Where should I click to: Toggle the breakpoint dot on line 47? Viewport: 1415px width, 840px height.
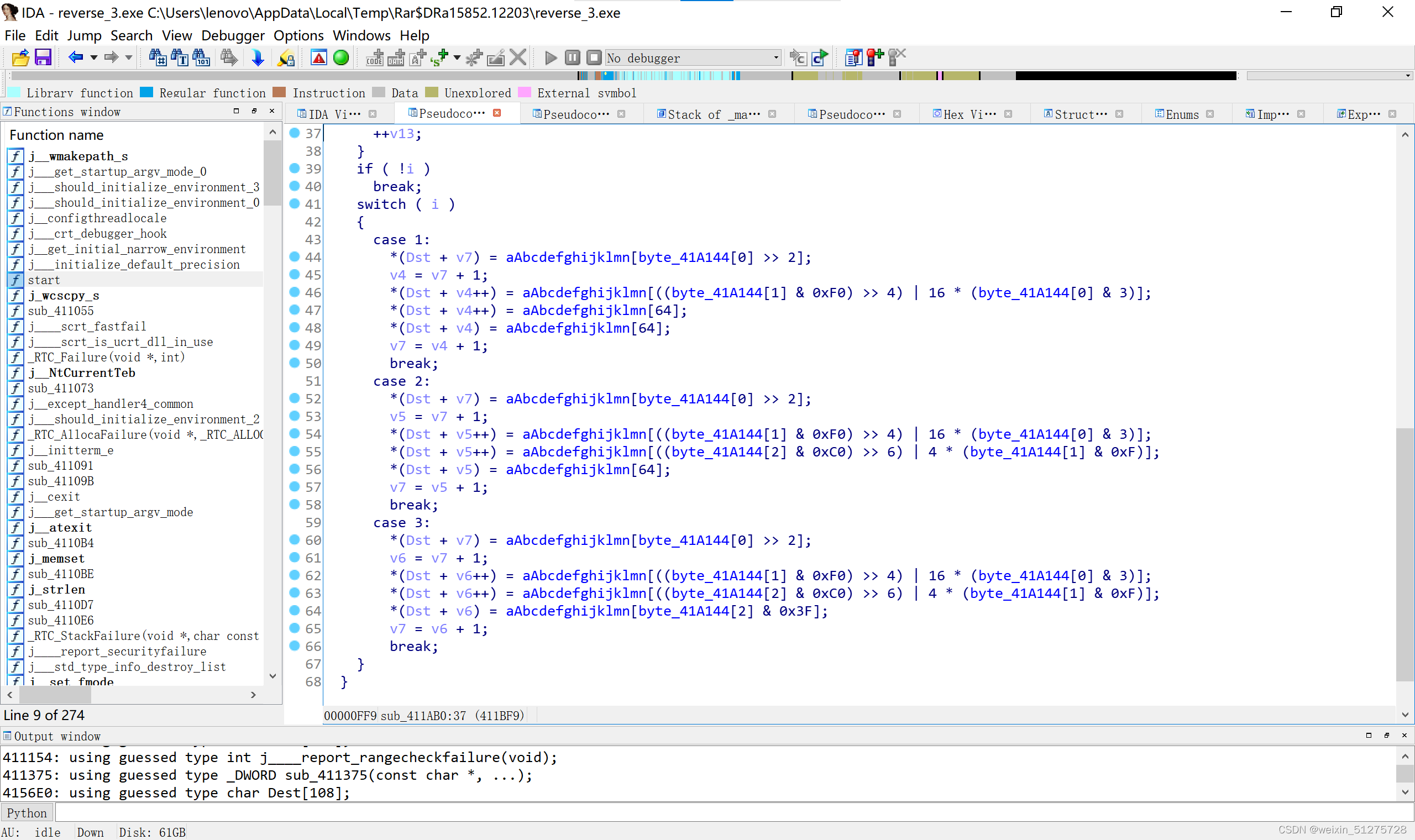click(x=294, y=309)
